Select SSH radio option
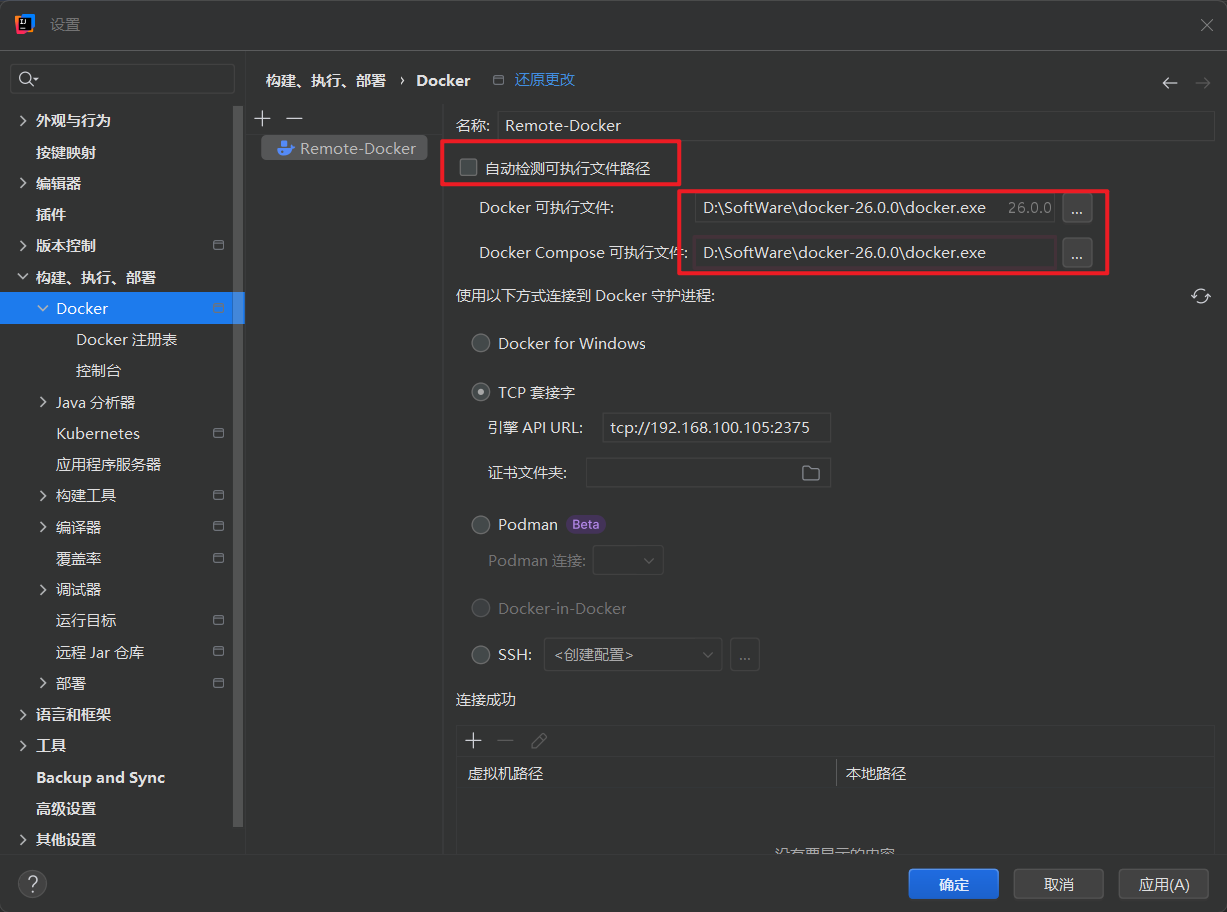 coord(481,655)
